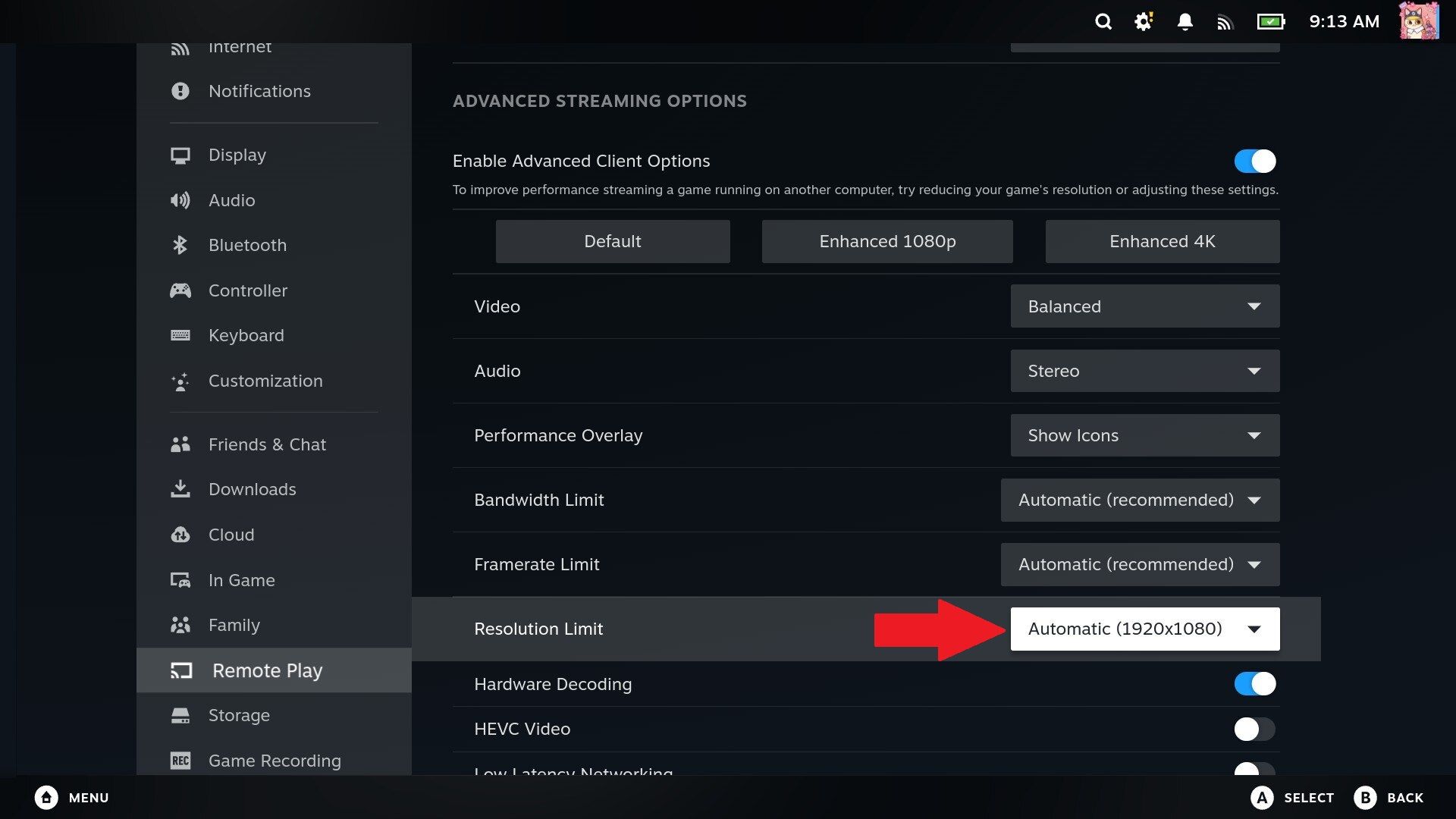Disable Enable Advanced Client Options
This screenshot has height=819, width=1456.
pos(1254,161)
